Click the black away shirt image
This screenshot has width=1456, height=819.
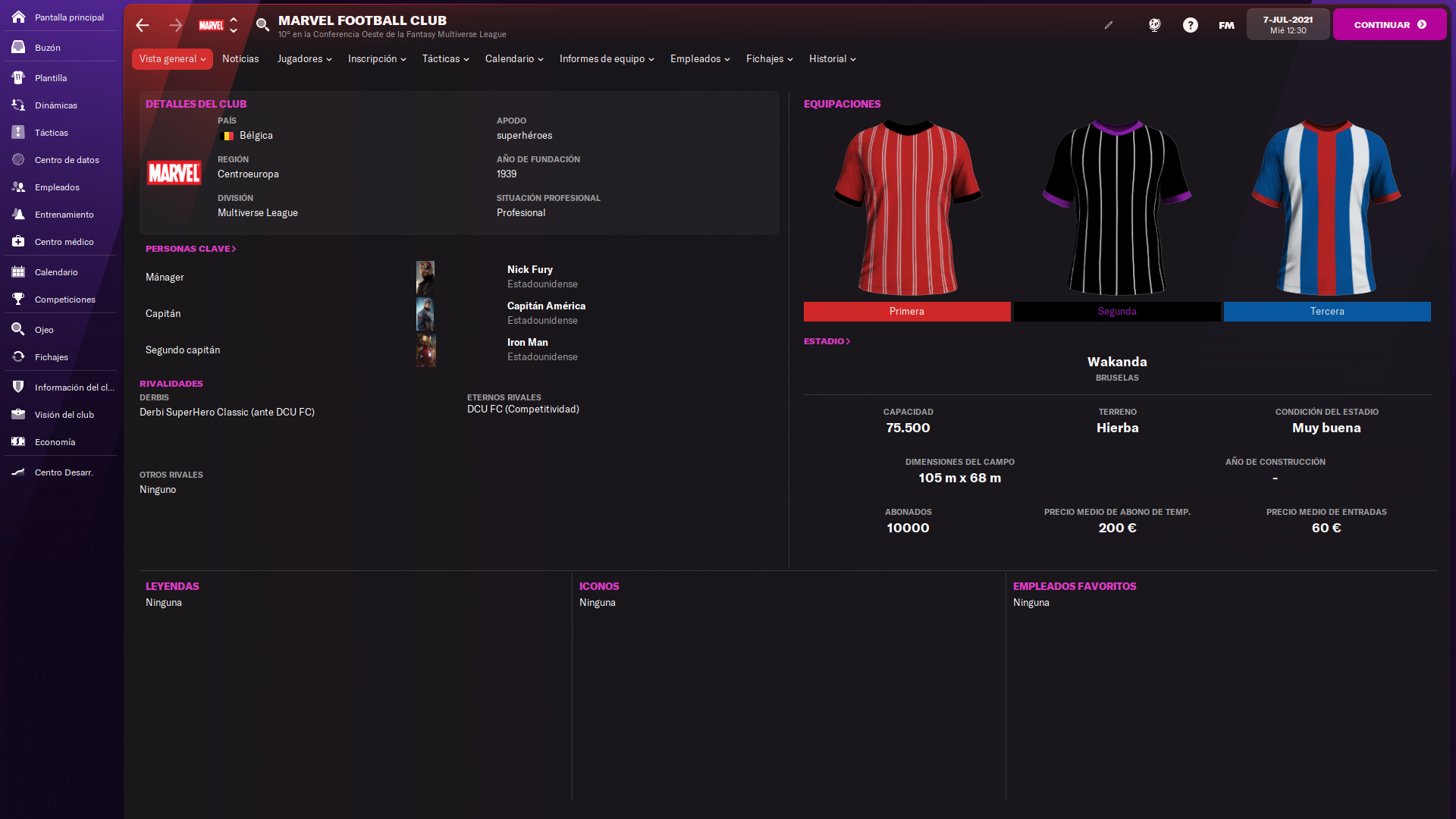tap(1117, 208)
